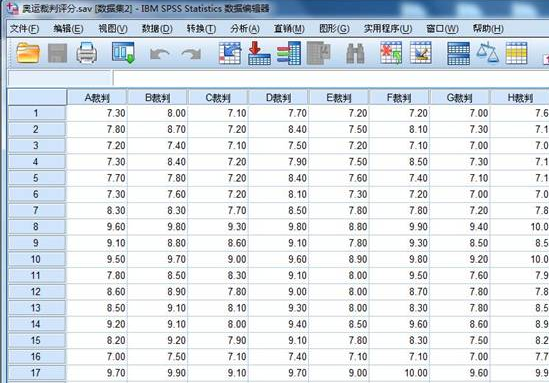The image size is (549, 383).
Task: Open Recall recently used dialogs icon
Action: 123,53
